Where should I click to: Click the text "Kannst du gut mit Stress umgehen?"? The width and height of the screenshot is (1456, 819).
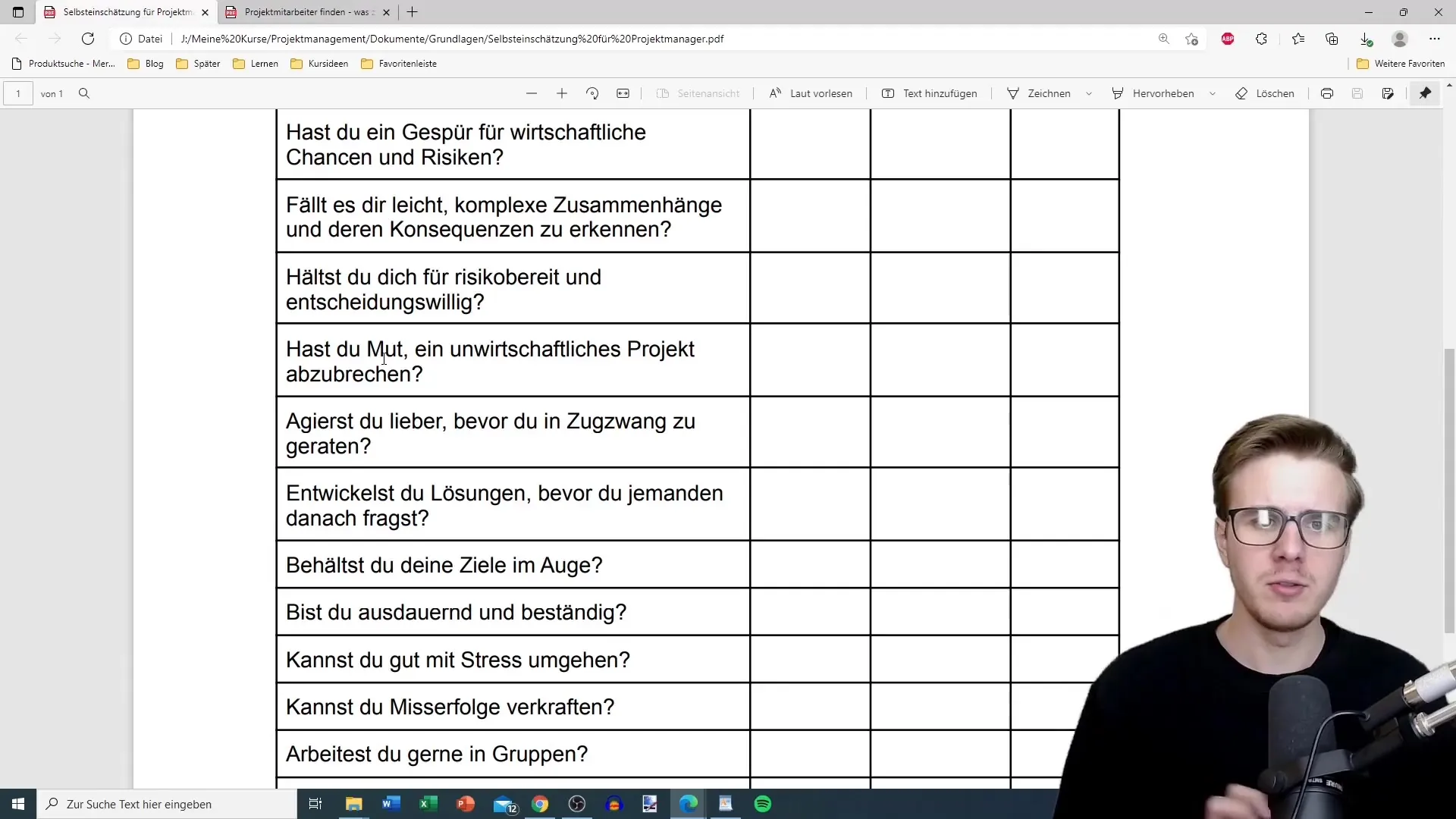pos(458,660)
